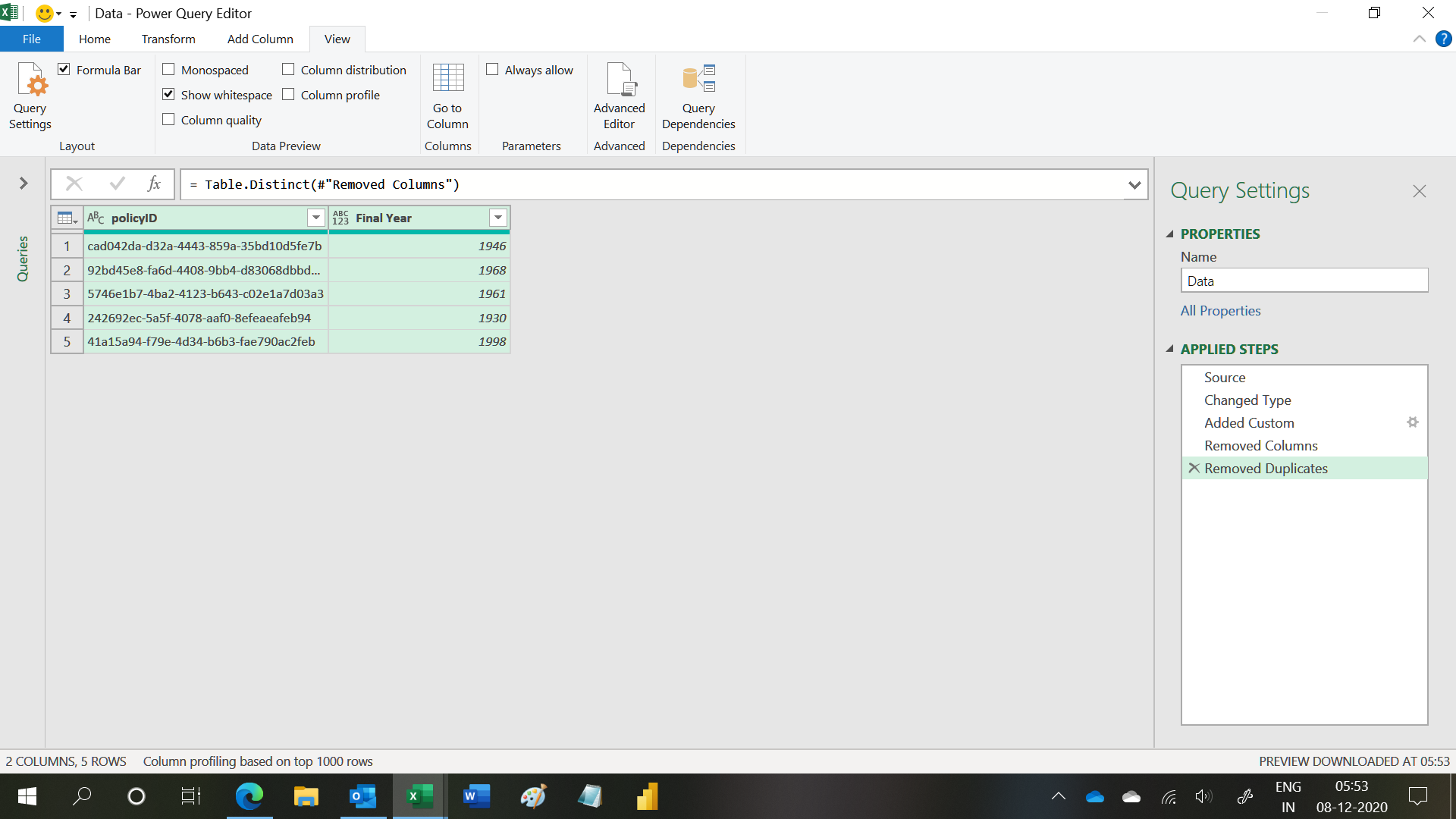This screenshot has width=1456, height=819.
Task: Click the smiley feedback icon
Action: [45, 13]
